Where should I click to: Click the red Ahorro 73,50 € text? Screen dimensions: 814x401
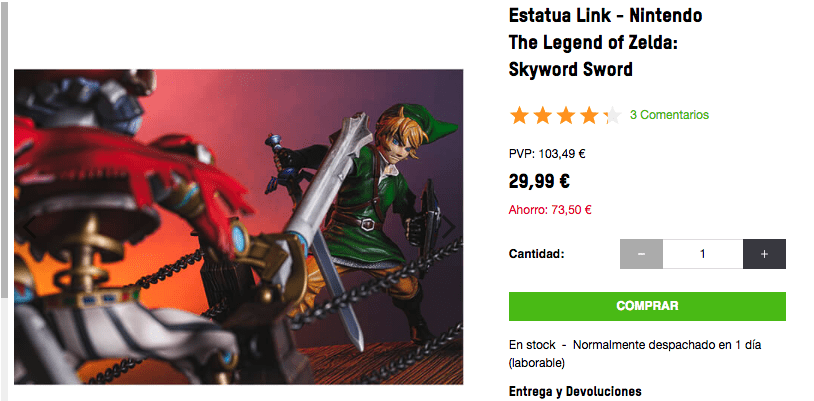(x=550, y=210)
